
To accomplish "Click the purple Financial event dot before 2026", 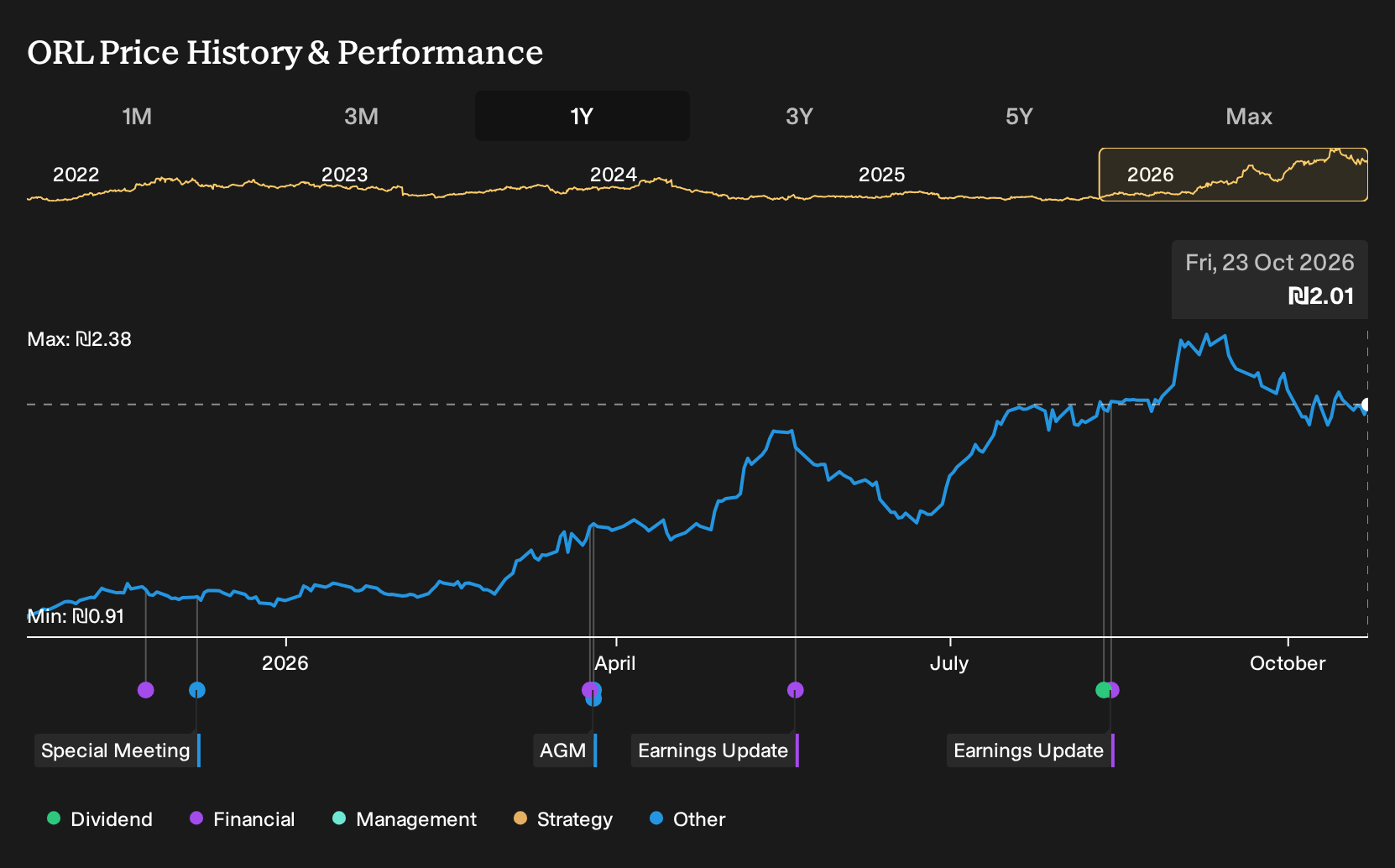I will point(146,690).
